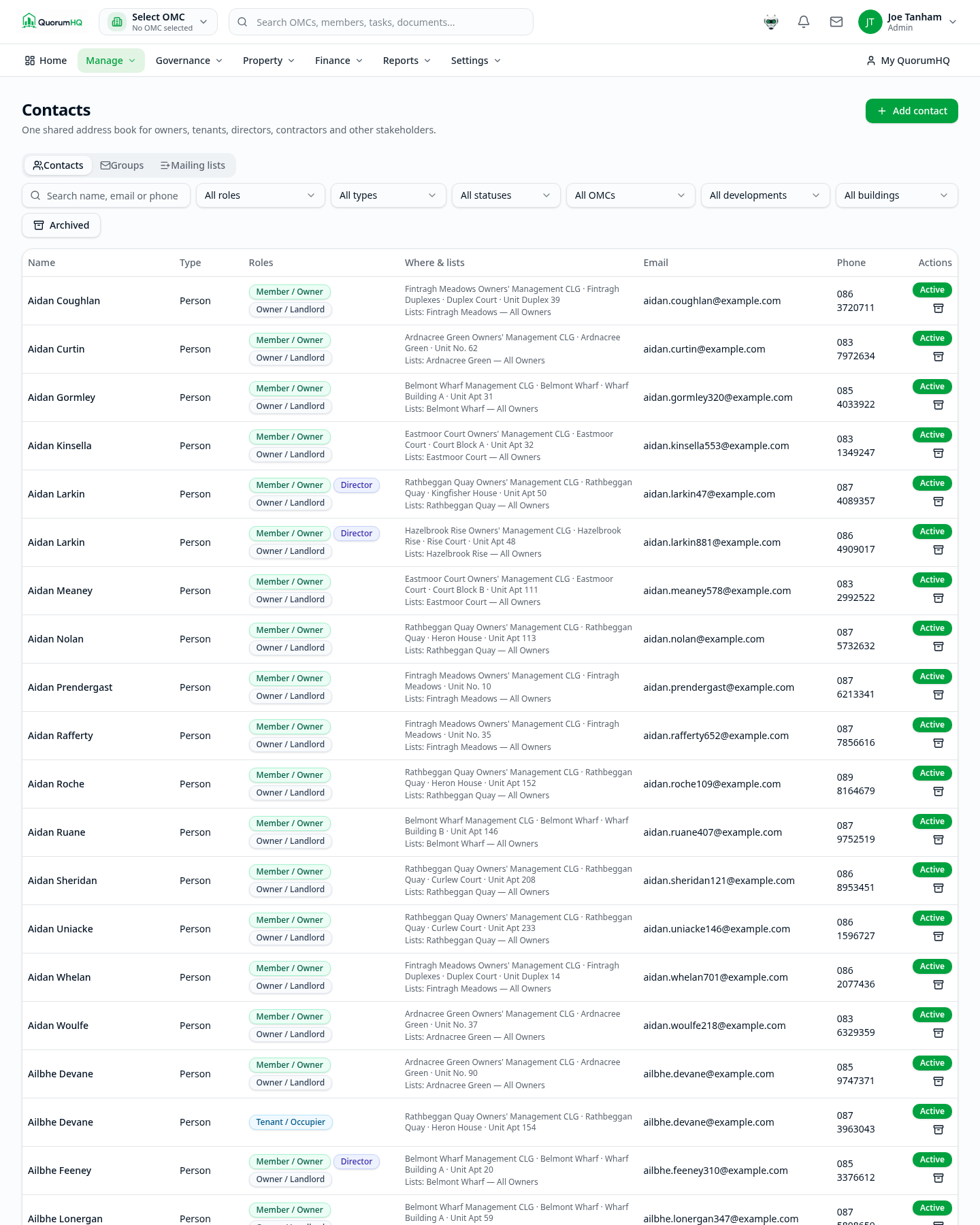This screenshot has width=980, height=1225.
Task: Open the mail inbox icon
Action: coord(836,22)
